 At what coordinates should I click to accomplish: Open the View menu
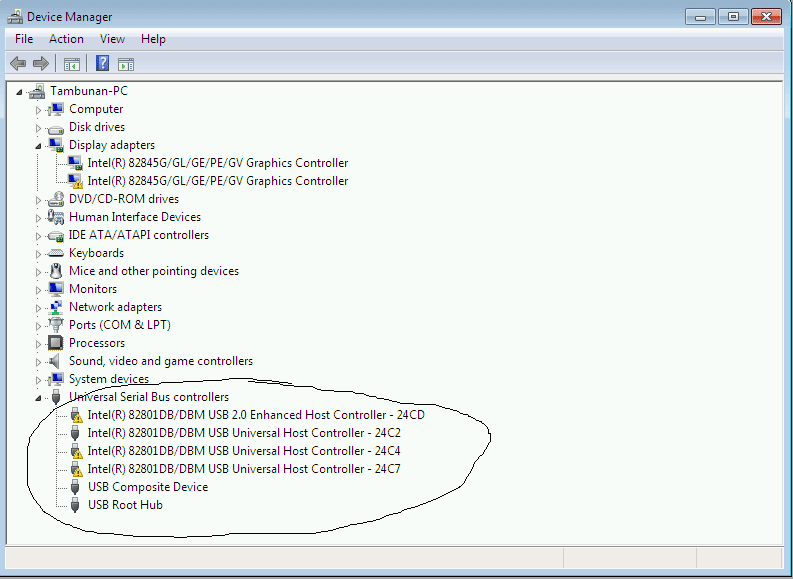pyautogui.click(x=112, y=39)
